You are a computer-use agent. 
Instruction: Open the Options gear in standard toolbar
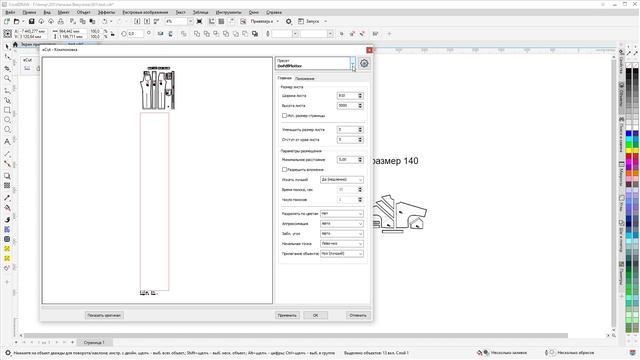[x=289, y=21]
